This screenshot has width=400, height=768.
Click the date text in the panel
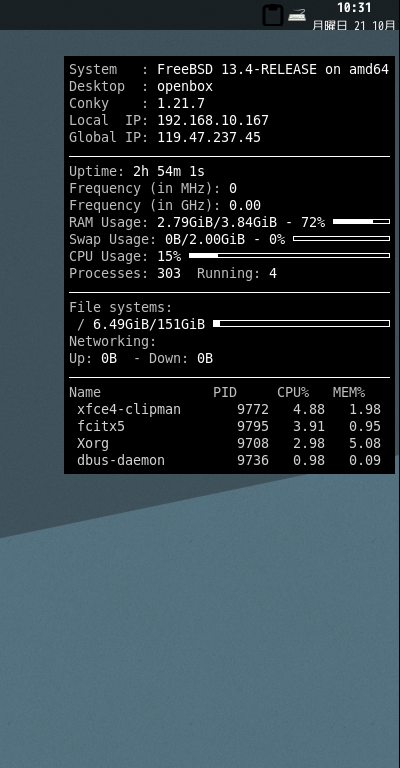(x=353, y=25)
